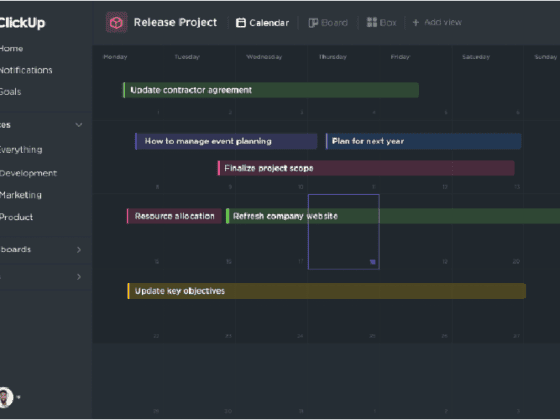Click the yellow Update key objectives bar

326,291
